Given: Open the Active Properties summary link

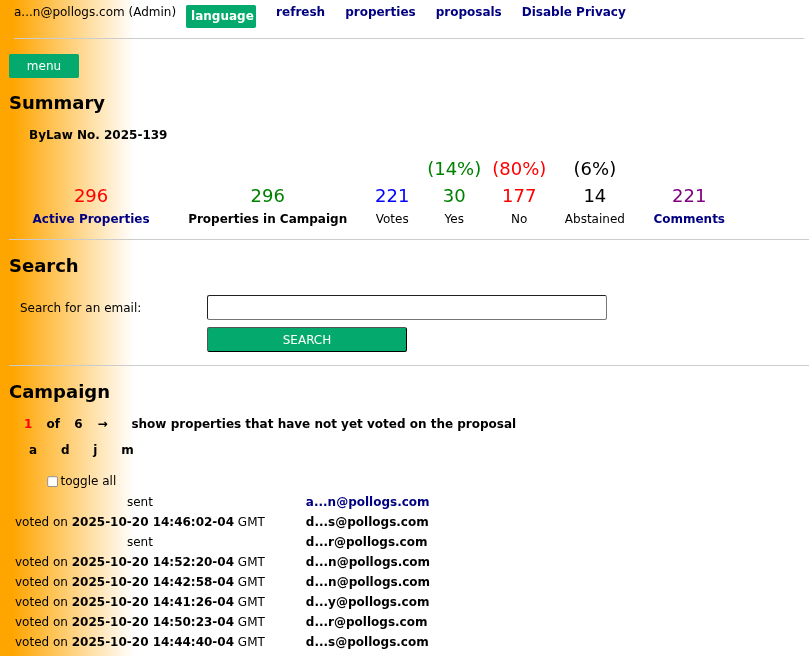Looking at the screenshot, I should pos(91,218).
